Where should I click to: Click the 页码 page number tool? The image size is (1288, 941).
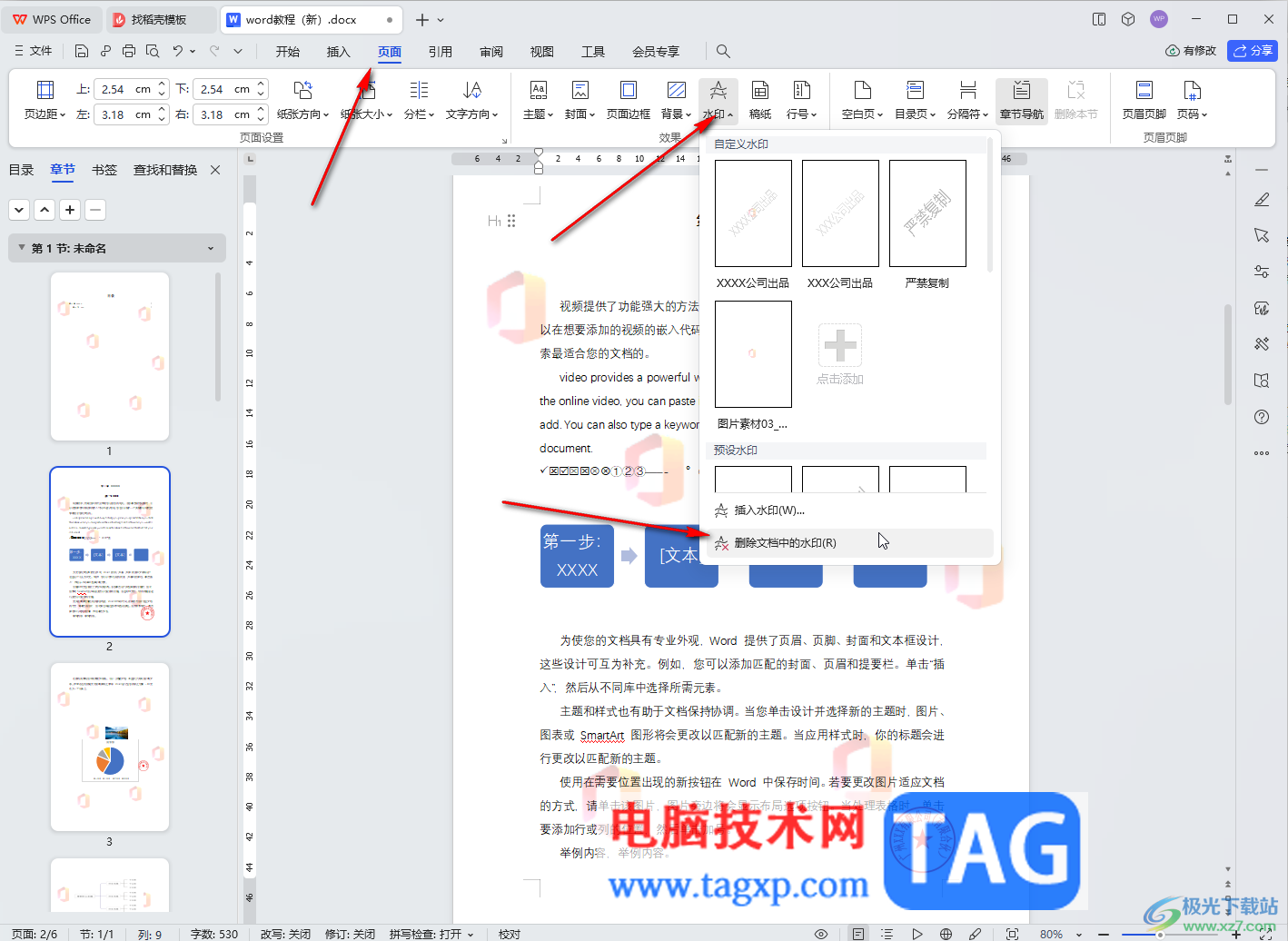pyautogui.click(x=1193, y=100)
